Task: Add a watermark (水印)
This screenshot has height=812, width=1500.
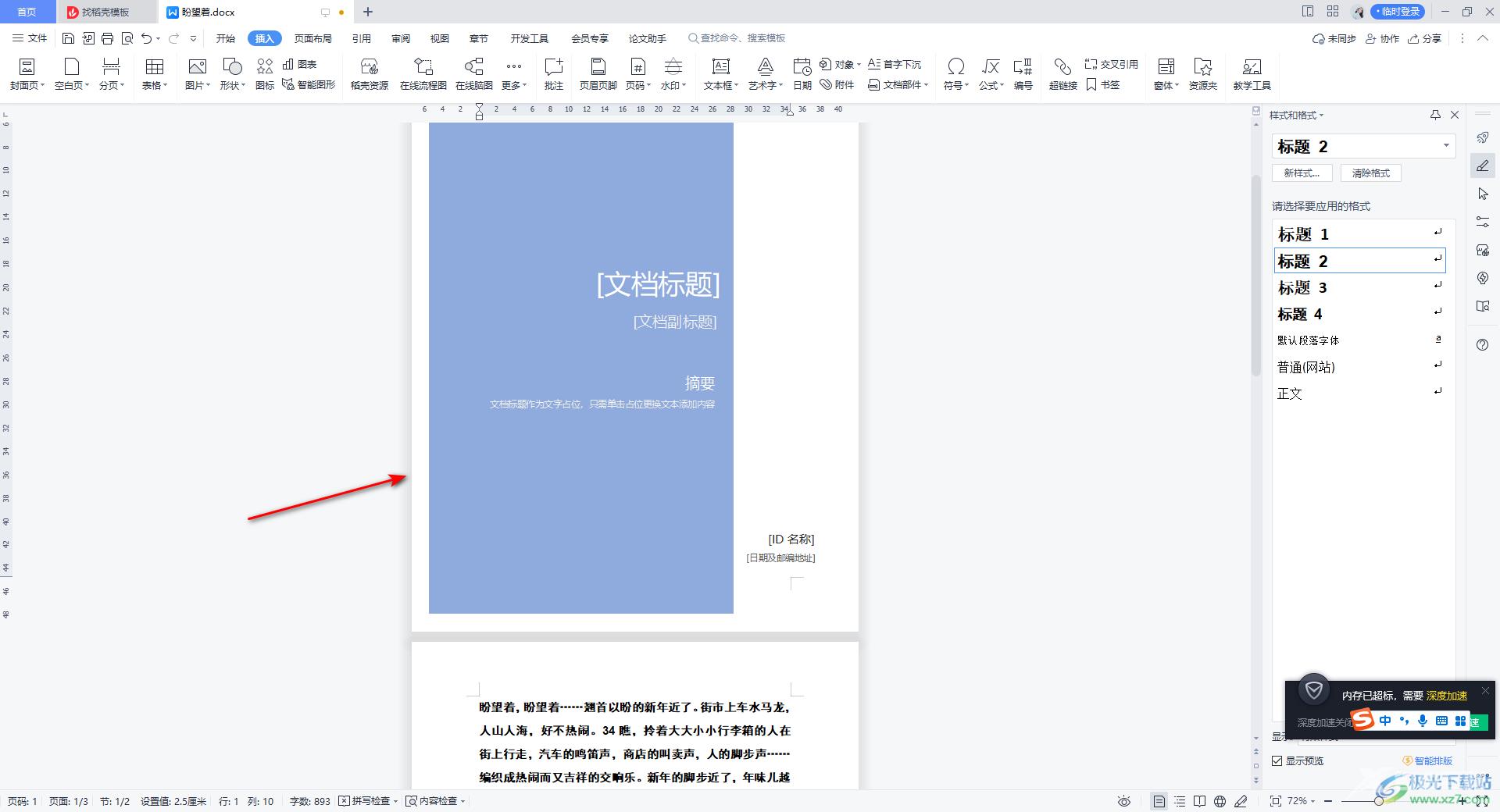Action: tap(673, 74)
